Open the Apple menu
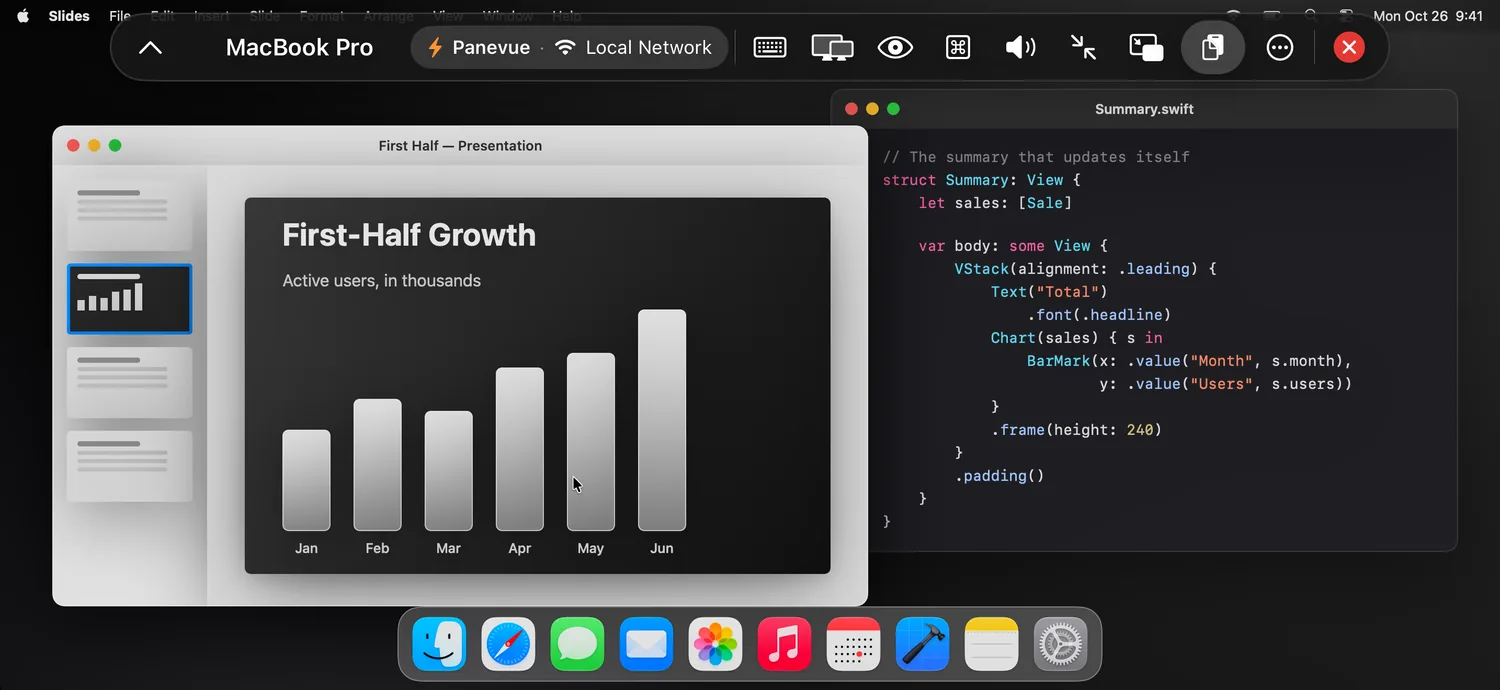This screenshot has width=1500, height=690. tap(23, 16)
